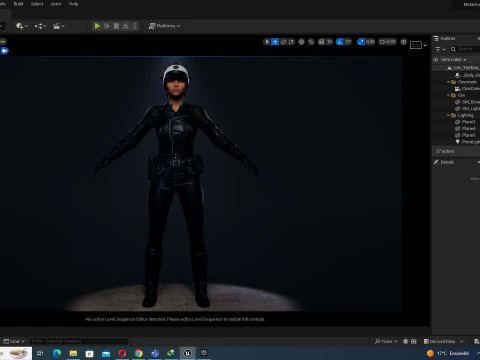Open the Outliner filter options
The height and width of the screenshot is (360, 480).
click(440, 49)
